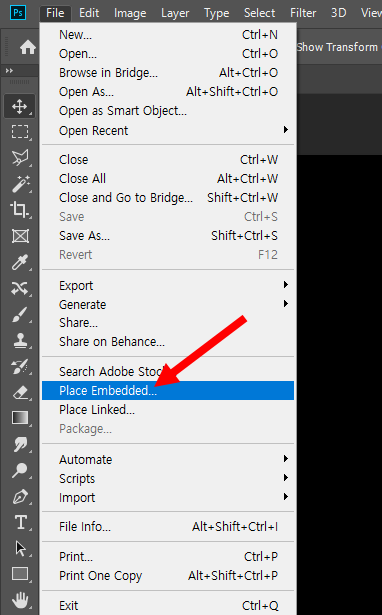Choose Close menu item
This screenshot has width=382, height=615.
[168, 160]
